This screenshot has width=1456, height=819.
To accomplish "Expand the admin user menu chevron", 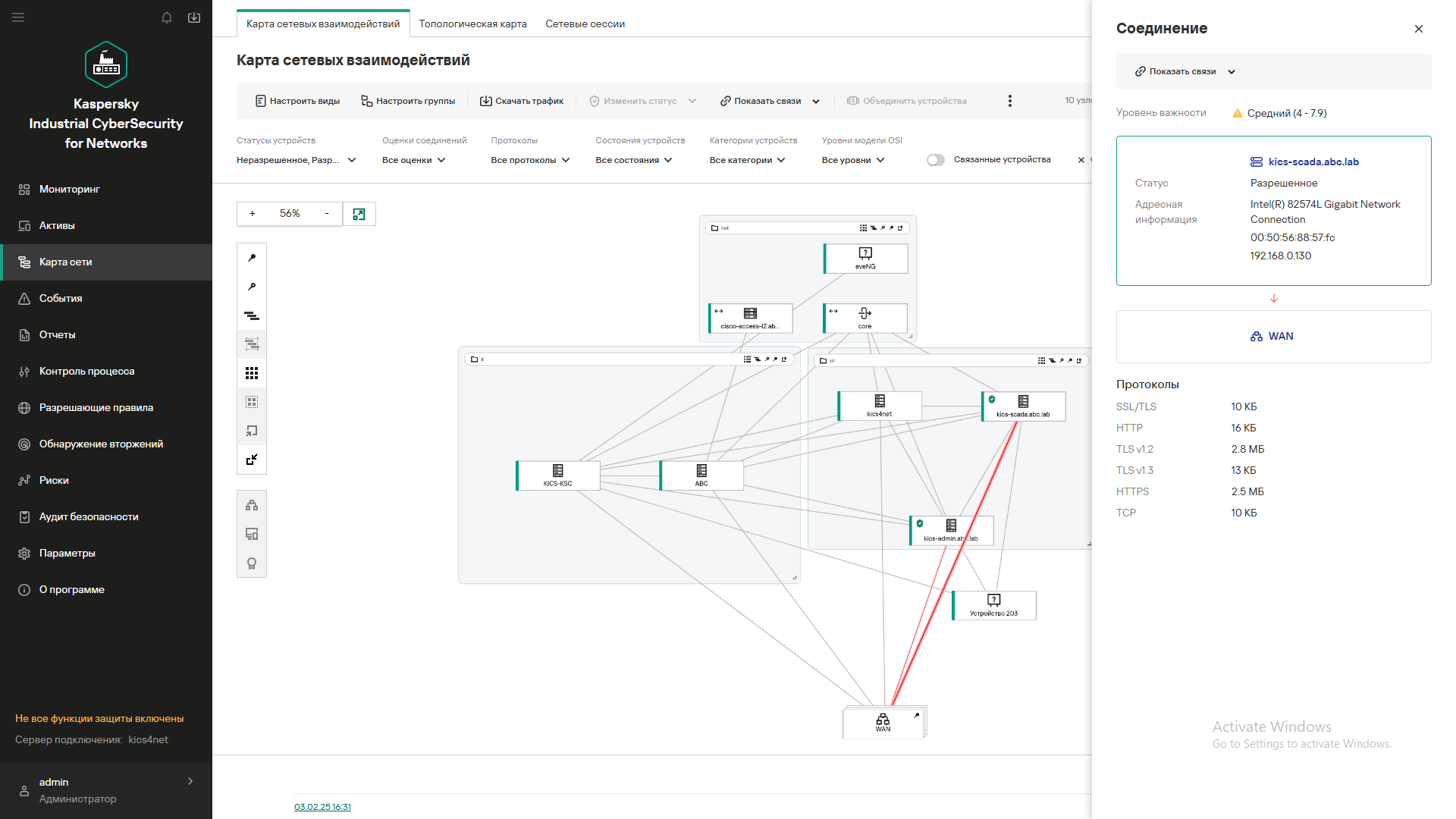I will (x=190, y=781).
